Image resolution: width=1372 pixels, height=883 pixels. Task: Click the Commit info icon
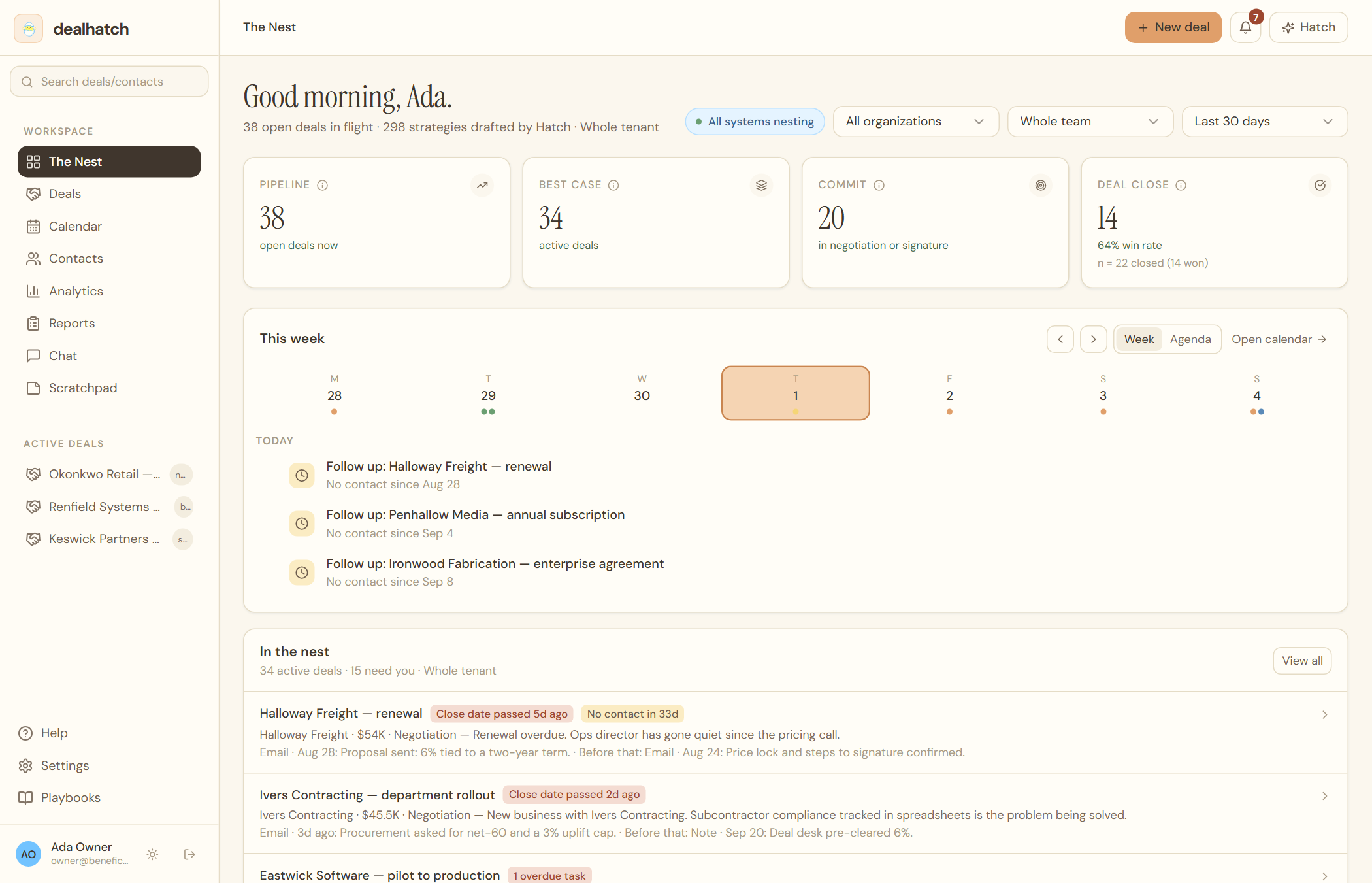[x=879, y=185]
